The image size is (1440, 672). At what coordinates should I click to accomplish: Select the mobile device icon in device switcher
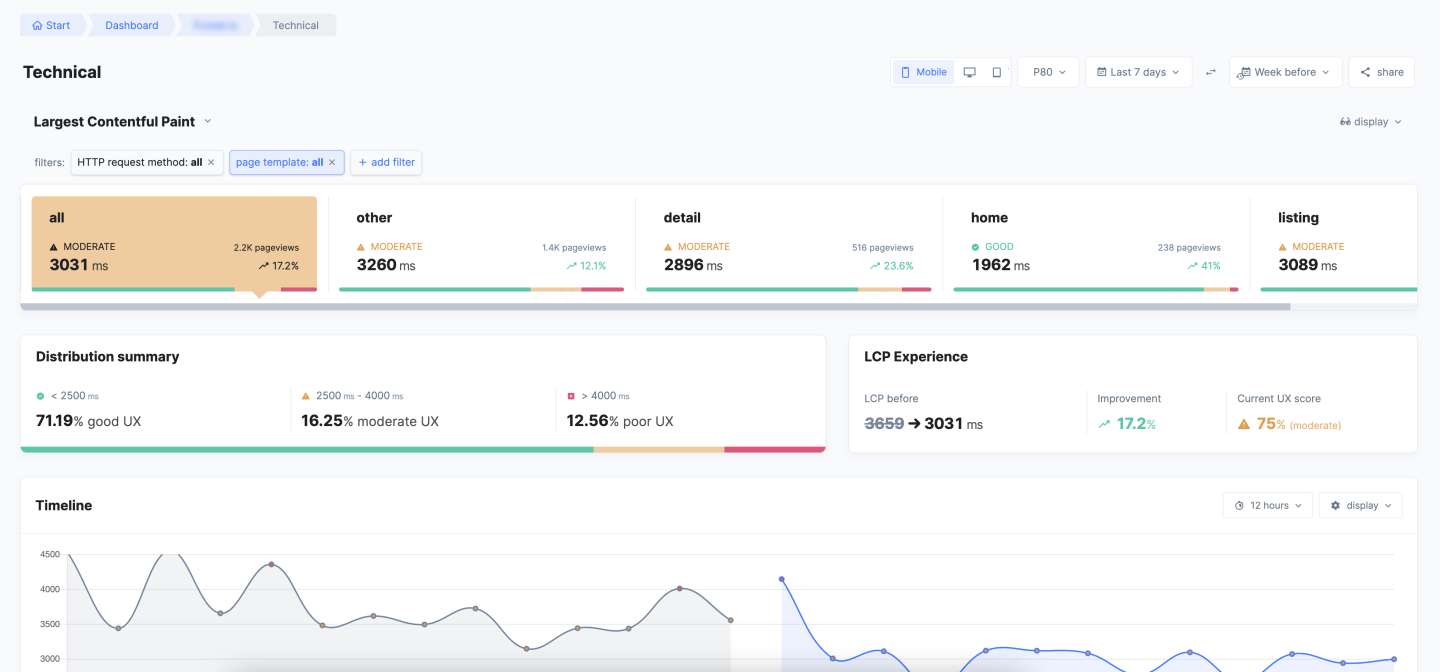(906, 71)
